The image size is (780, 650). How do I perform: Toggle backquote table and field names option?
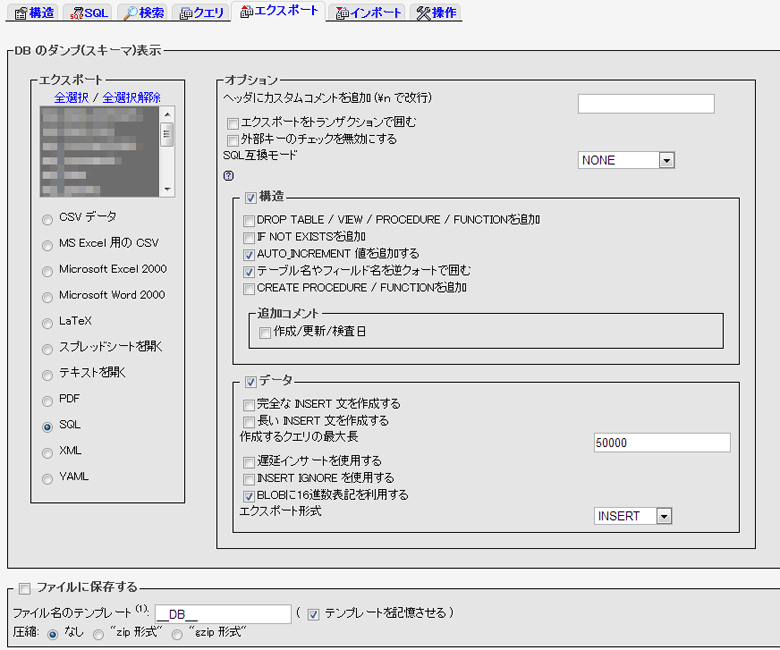coord(249,272)
